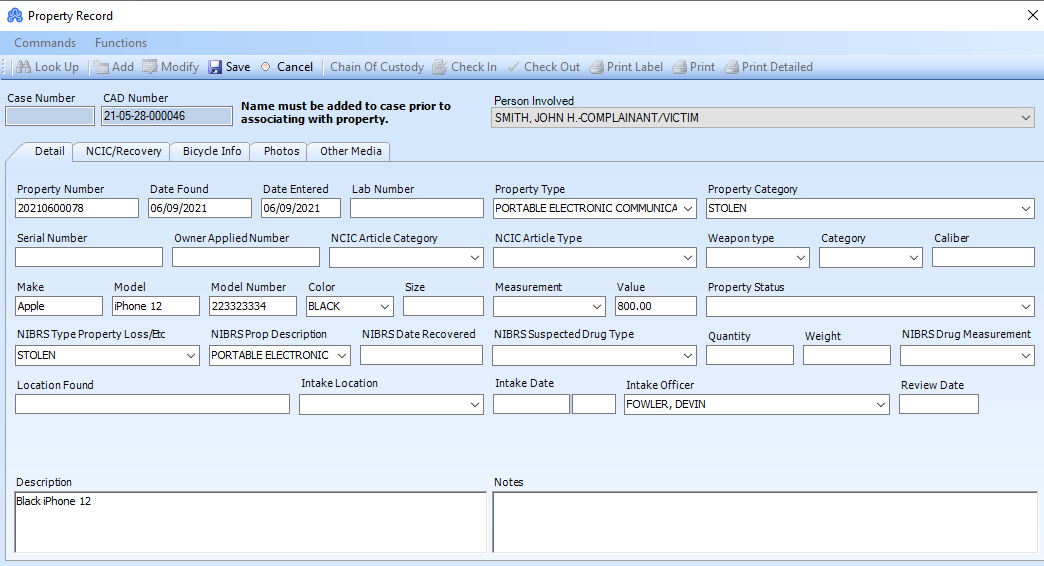This screenshot has width=1044, height=566.
Task: Click the Caliber field
Action: tap(983, 257)
